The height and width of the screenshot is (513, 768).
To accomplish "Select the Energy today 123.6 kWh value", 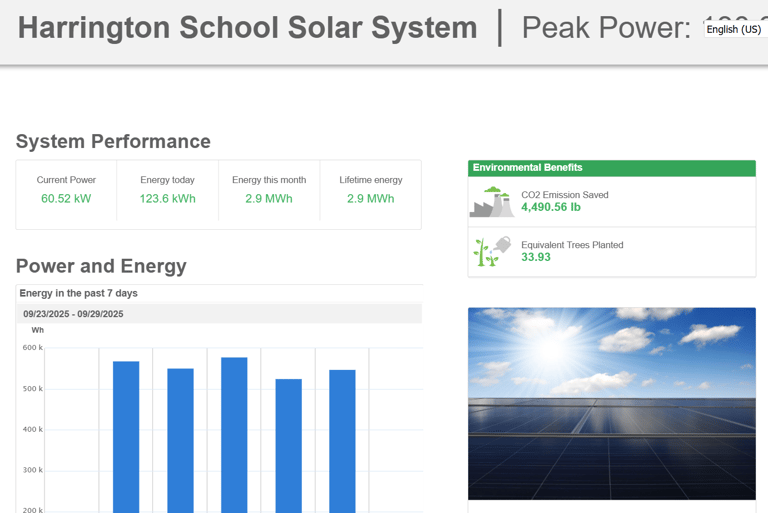I will click(168, 199).
